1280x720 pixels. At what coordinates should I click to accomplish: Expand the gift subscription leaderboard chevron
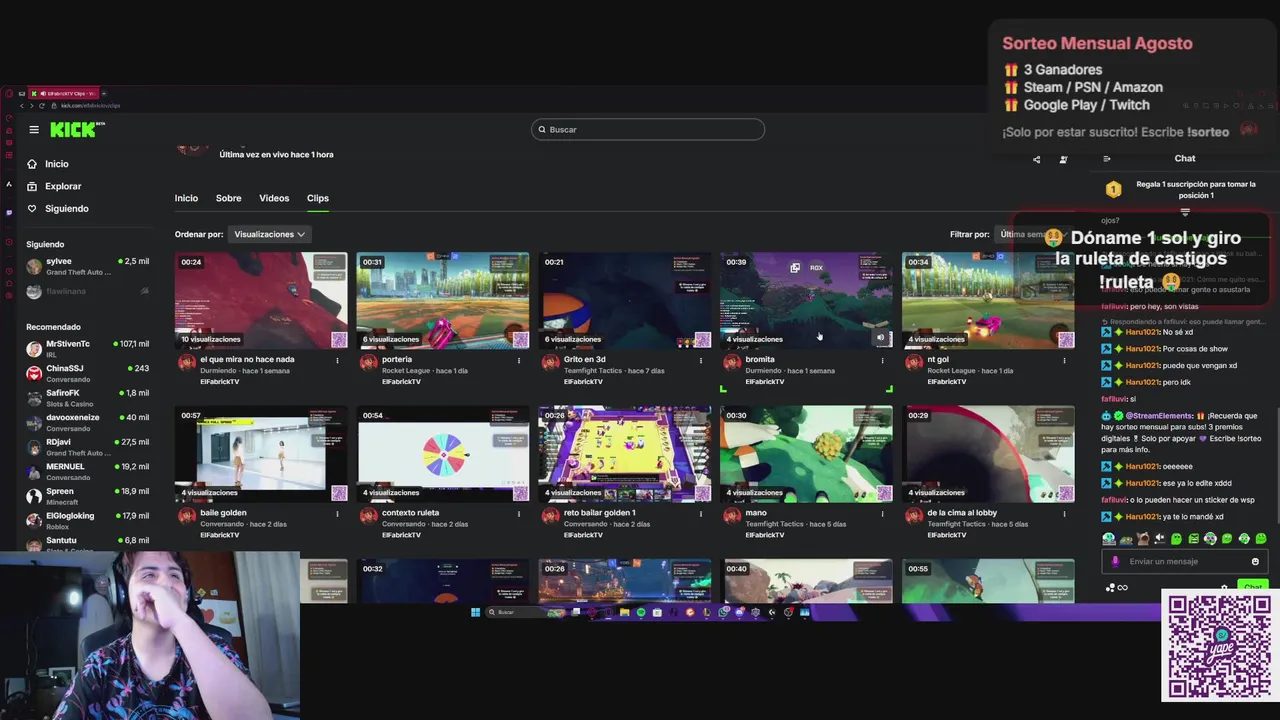(x=1185, y=212)
